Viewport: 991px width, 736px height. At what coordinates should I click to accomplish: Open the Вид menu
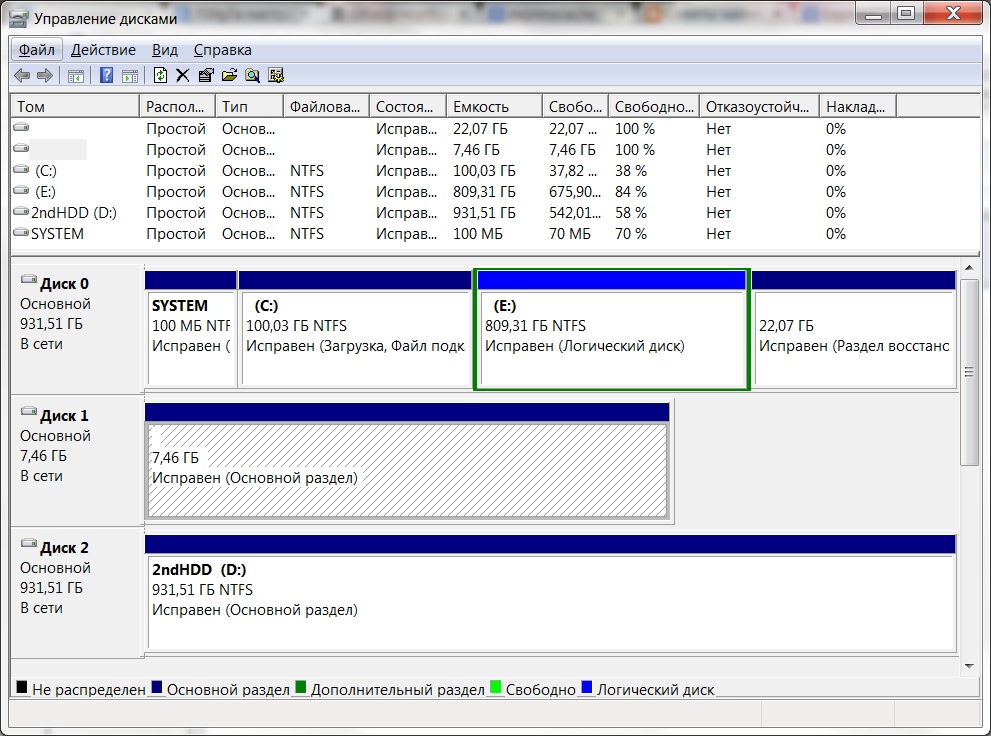(164, 50)
